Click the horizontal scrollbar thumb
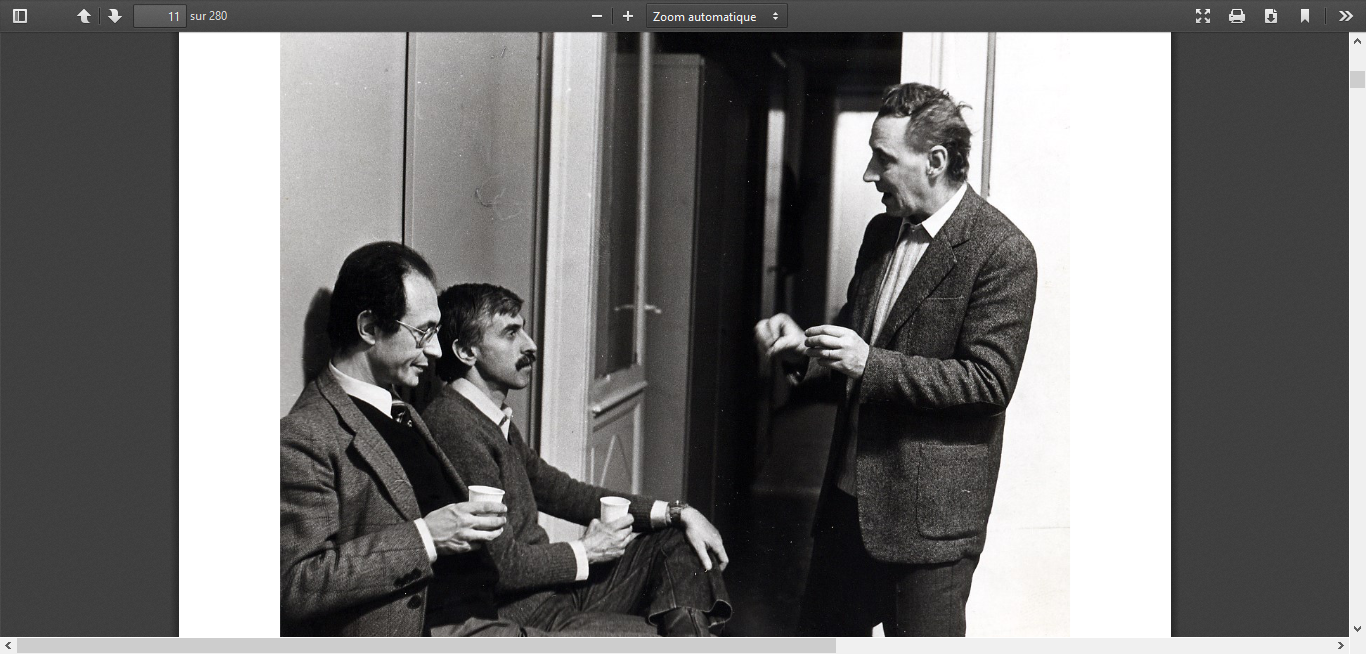1366x654 pixels. [x=426, y=646]
